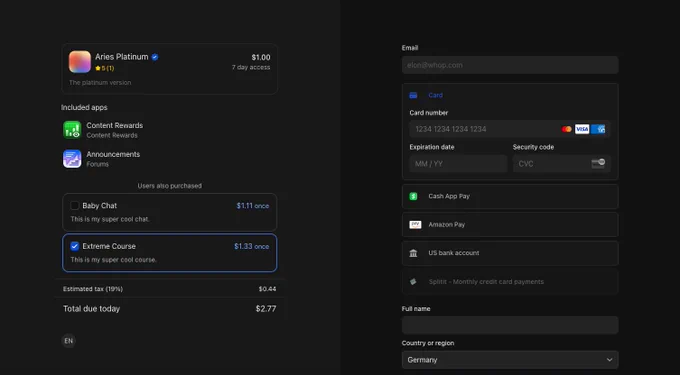
Task: Click the Amazon Pay logo icon
Action: (x=415, y=225)
